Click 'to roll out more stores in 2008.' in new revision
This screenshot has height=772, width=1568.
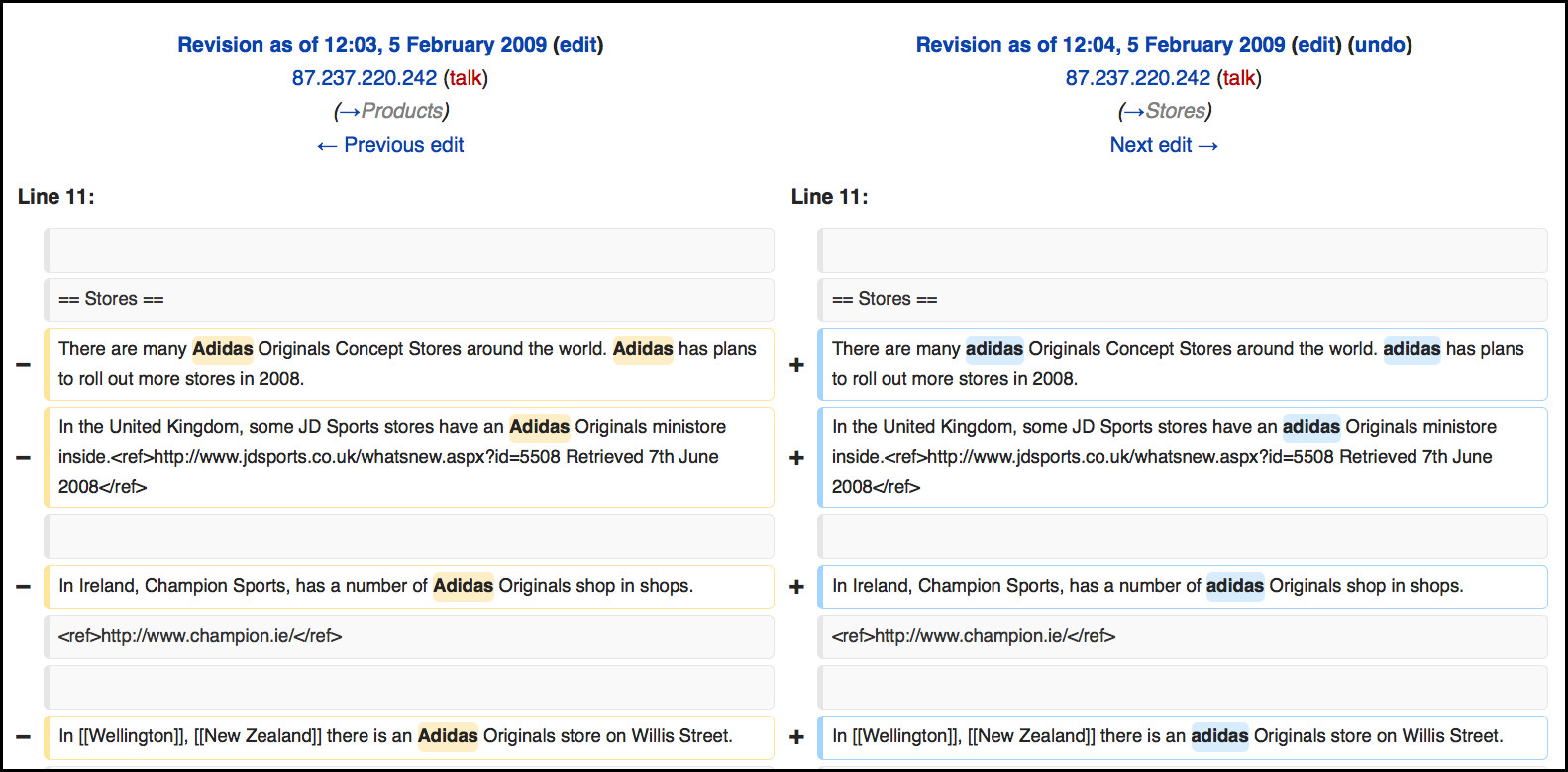click(955, 379)
